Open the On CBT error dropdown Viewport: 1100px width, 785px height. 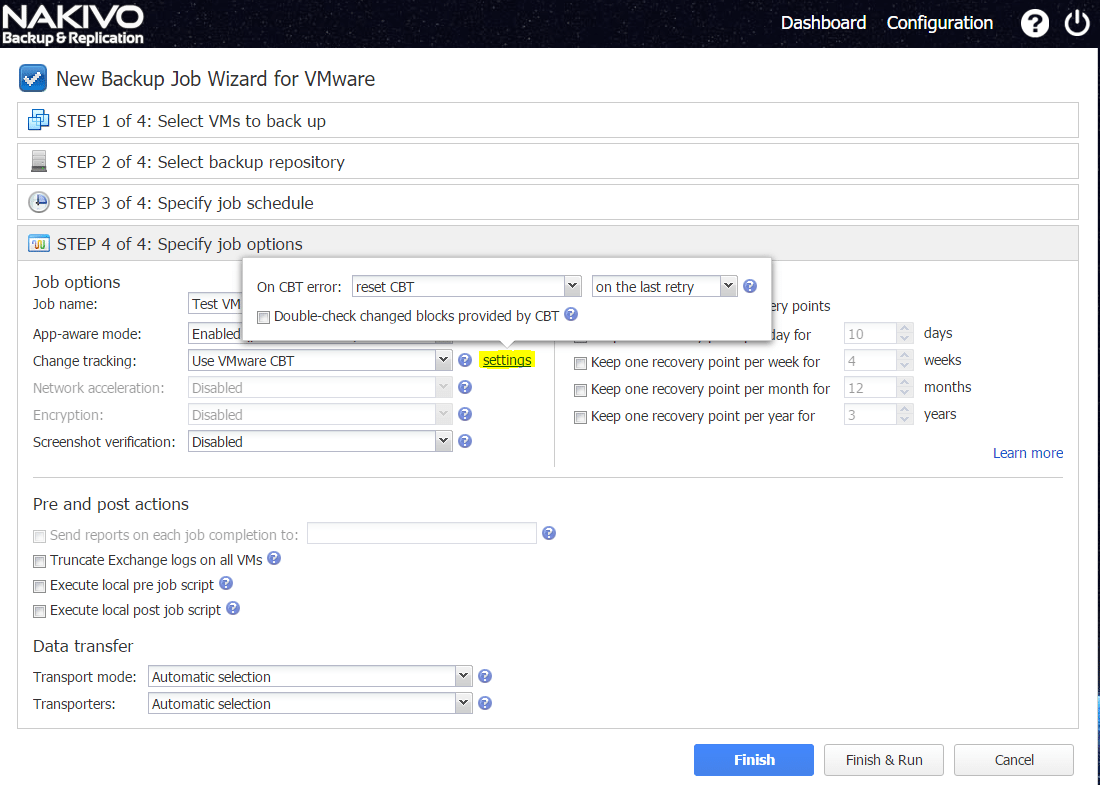tap(467, 287)
